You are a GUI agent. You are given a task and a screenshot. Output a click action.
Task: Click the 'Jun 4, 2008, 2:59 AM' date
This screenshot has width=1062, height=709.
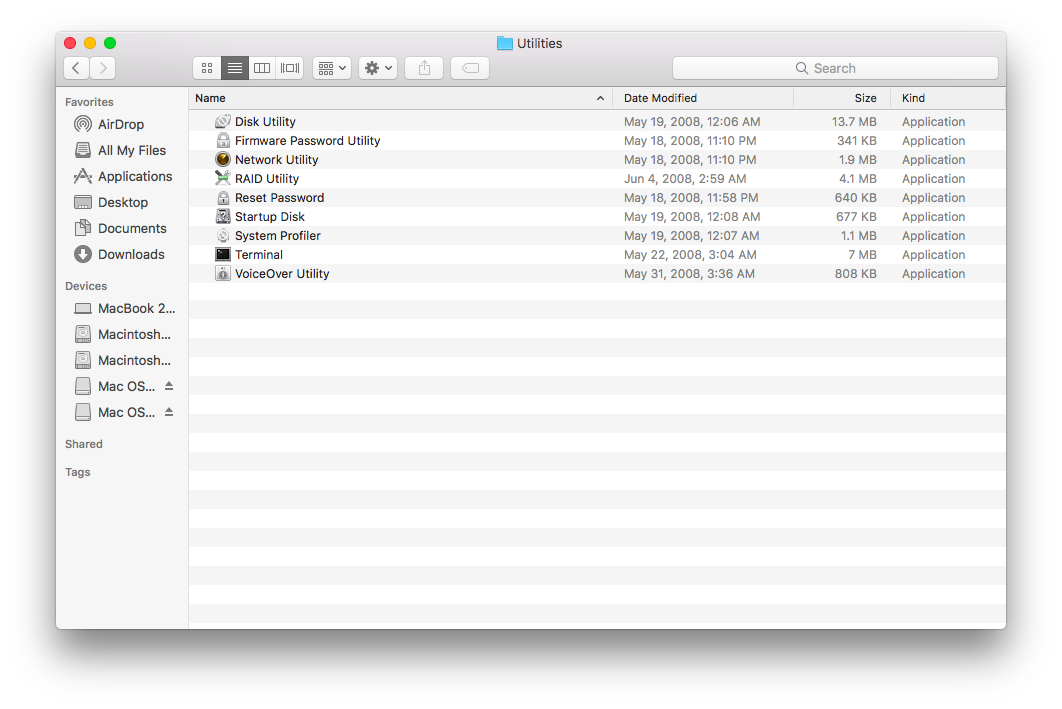(x=685, y=178)
